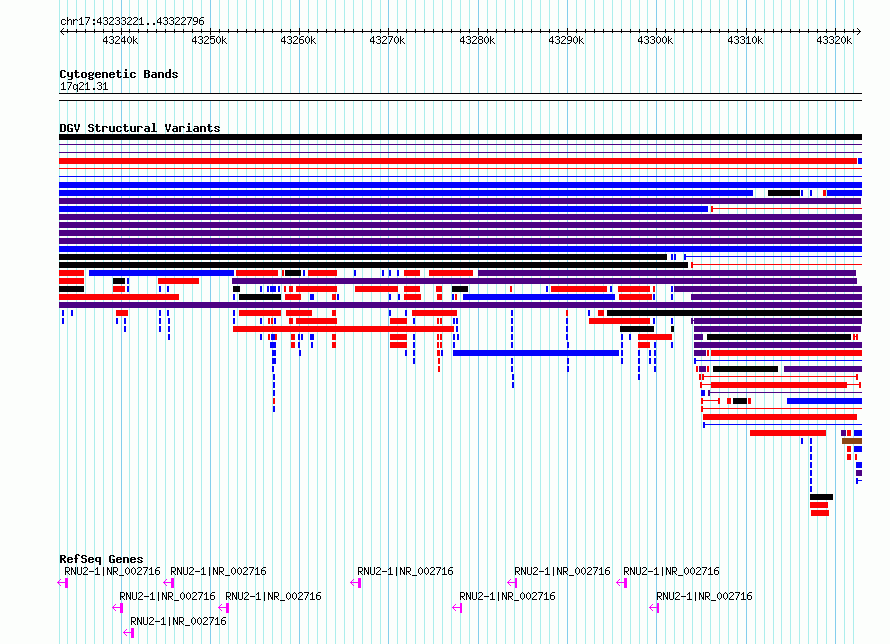890x644 pixels.
Task: Select the topmost full-width black variant bar
Action: 460,137
